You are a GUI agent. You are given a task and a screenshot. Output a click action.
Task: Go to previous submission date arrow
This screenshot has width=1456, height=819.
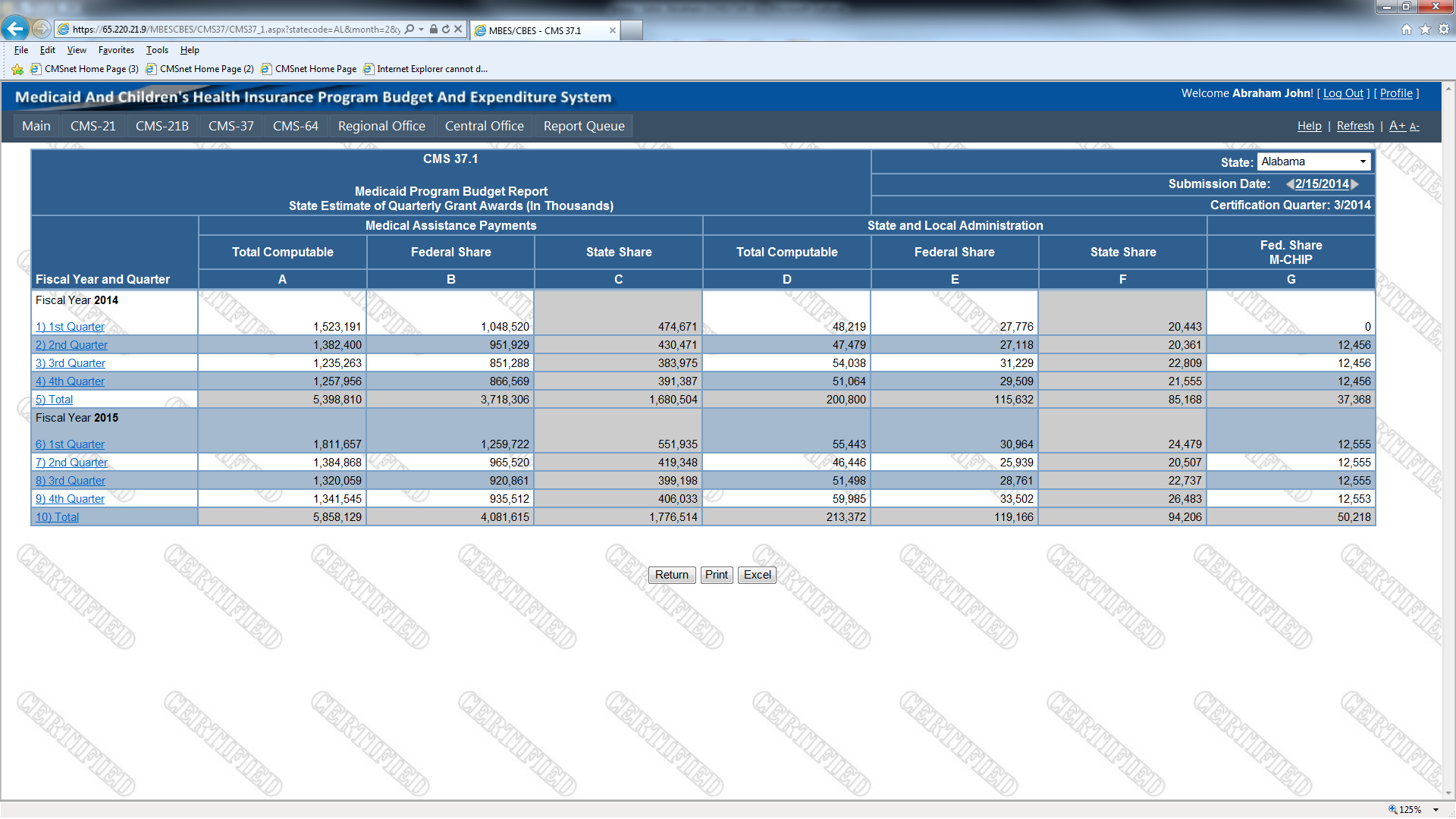coord(1289,184)
